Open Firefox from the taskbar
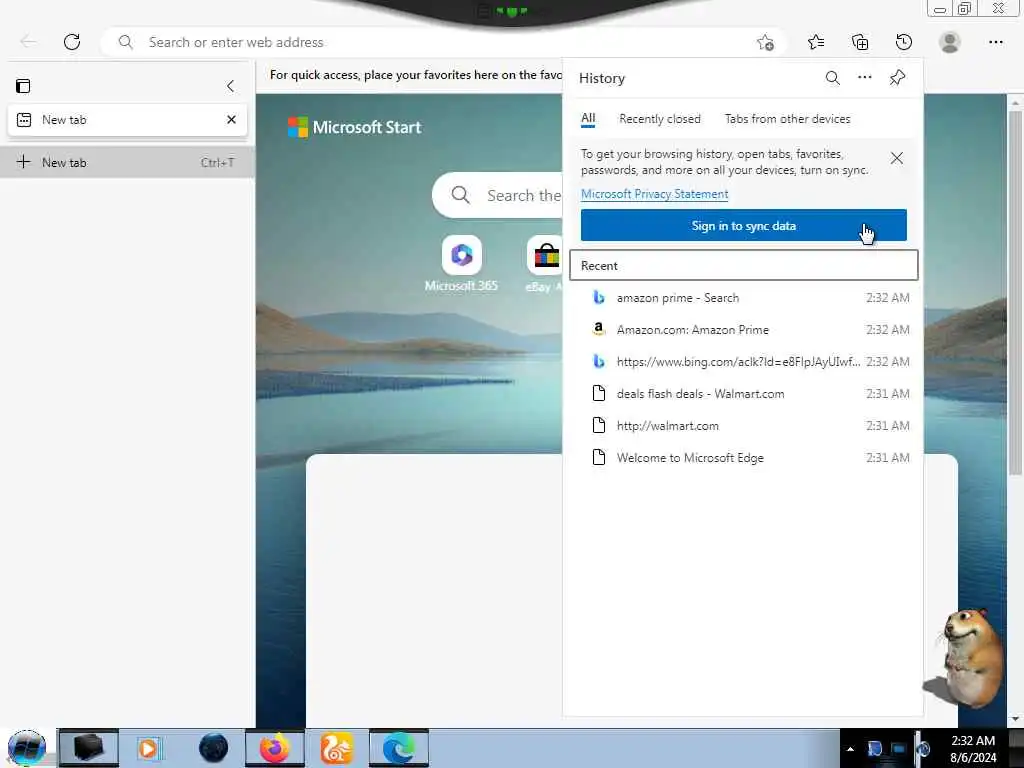The height and width of the screenshot is (768, 1024). point(275,748)
